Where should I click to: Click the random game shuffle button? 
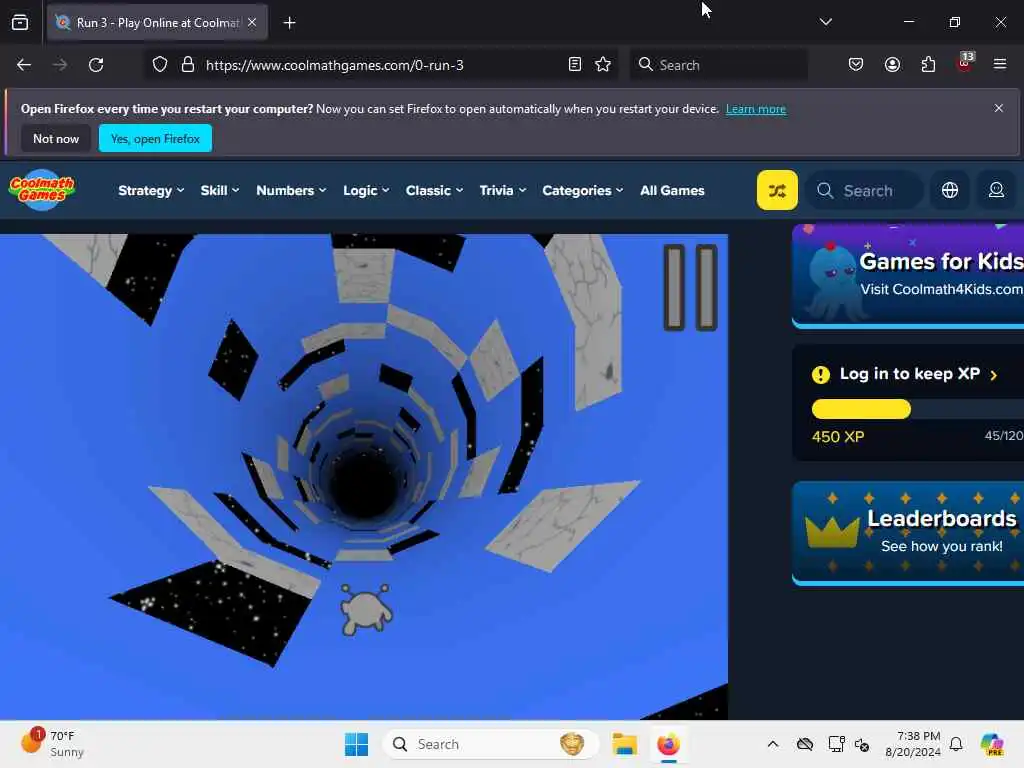pyautogui.click(x=777, y=190)
